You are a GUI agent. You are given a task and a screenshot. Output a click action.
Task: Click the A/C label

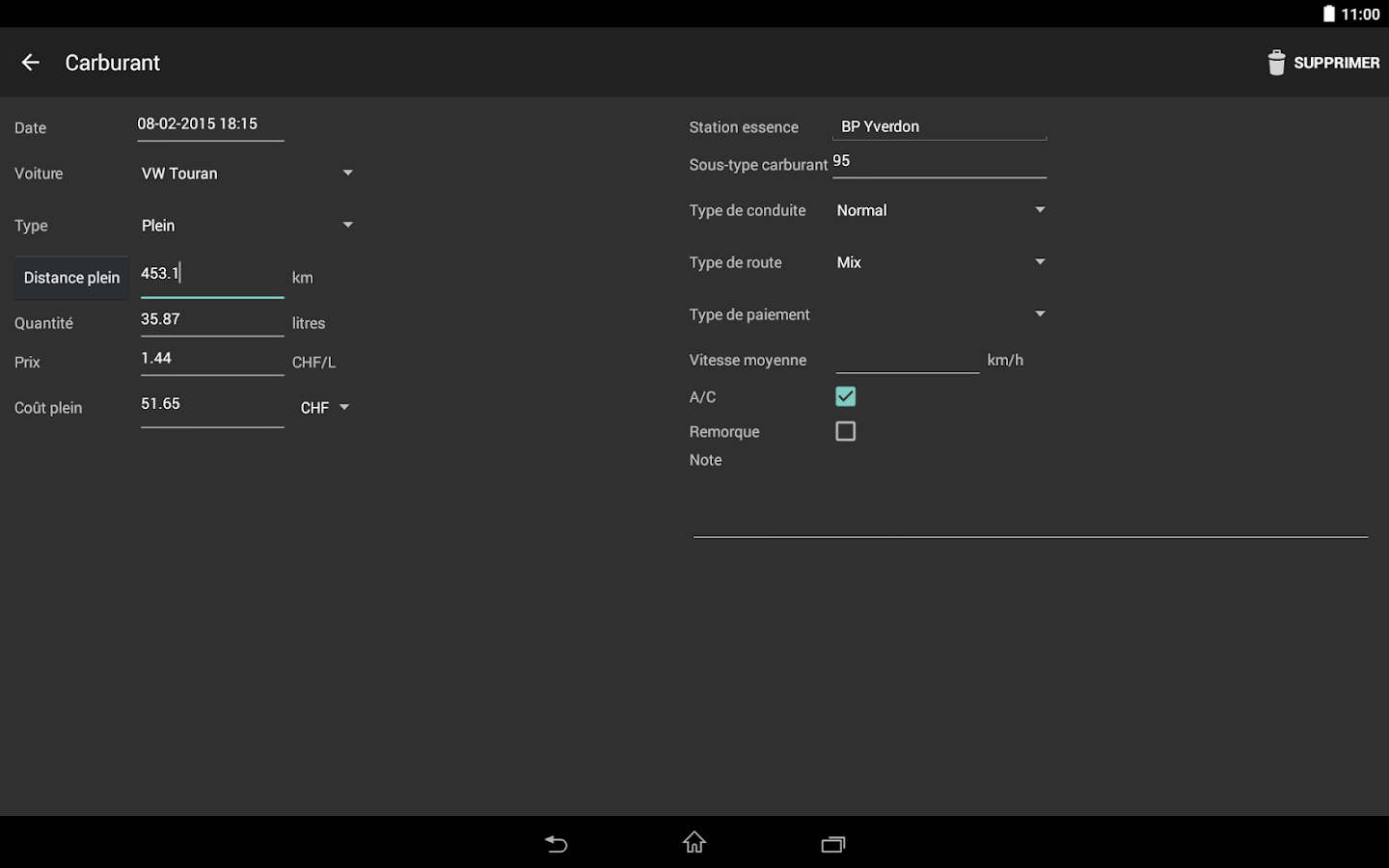702,397
